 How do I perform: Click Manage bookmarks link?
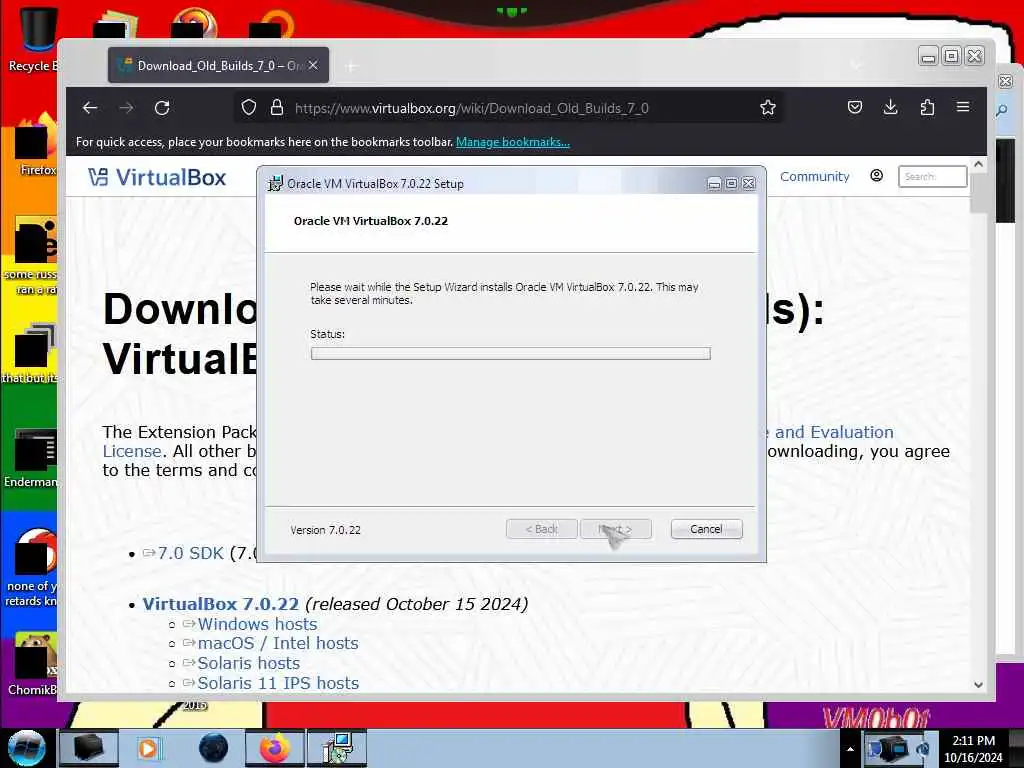pos(513,142)
